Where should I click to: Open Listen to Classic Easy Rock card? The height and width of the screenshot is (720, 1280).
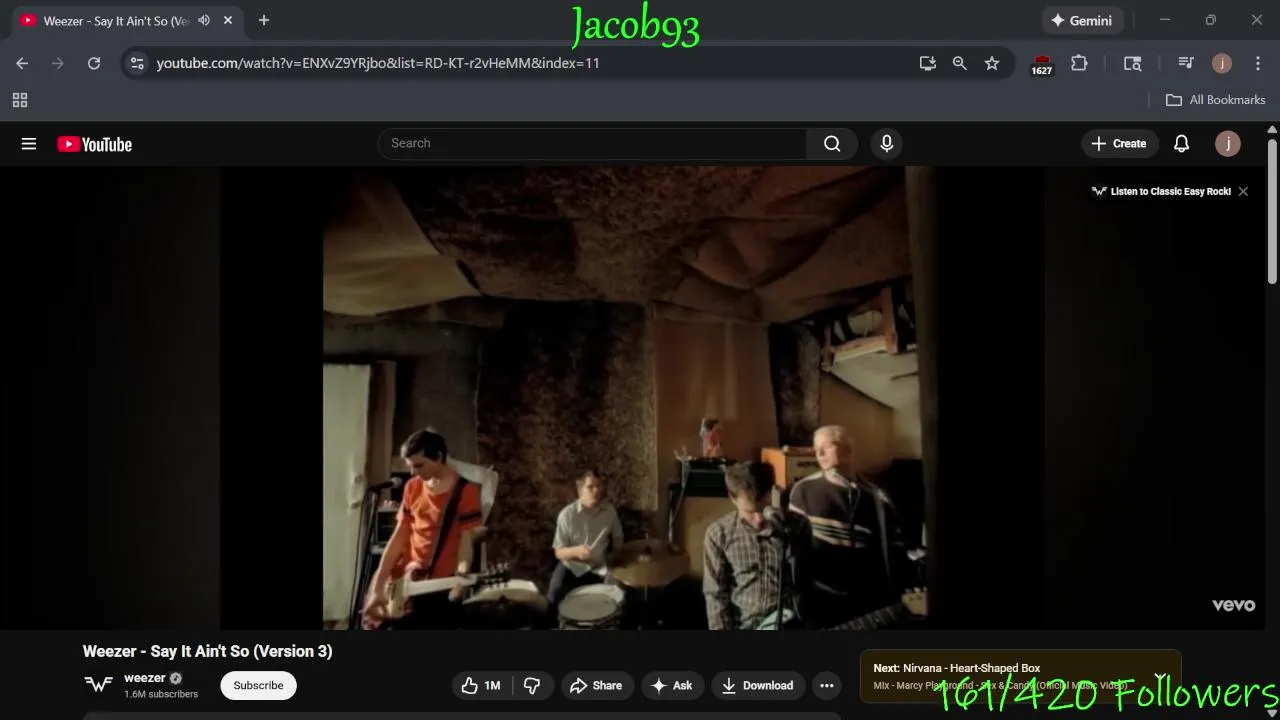1161,191
